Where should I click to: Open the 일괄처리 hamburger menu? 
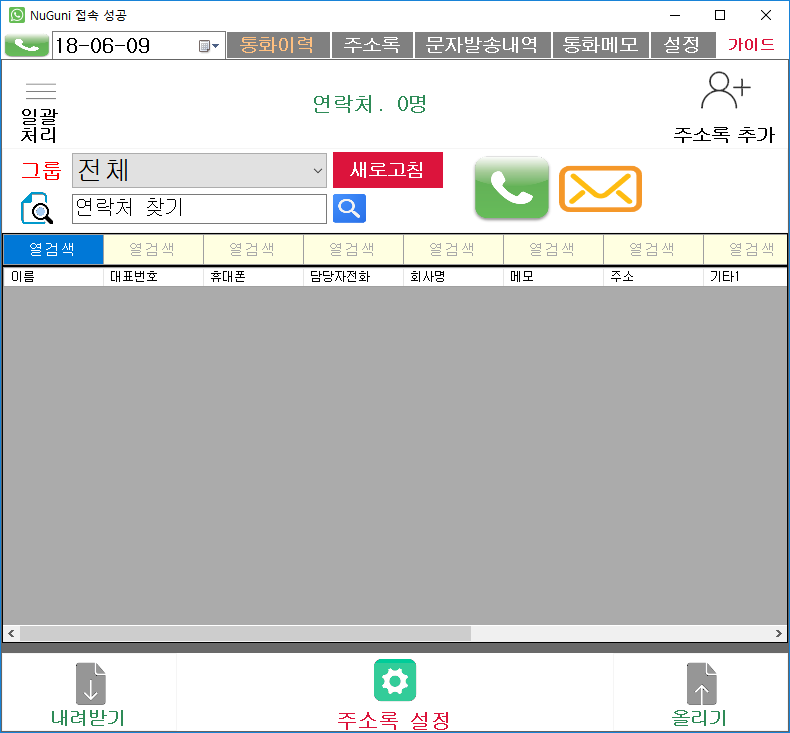pos(40,92)
